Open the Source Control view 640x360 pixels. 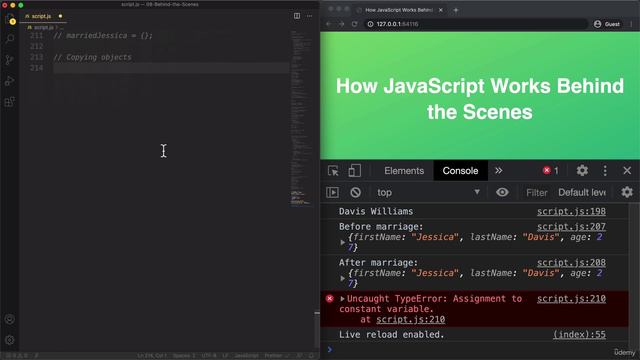(10, 60)
